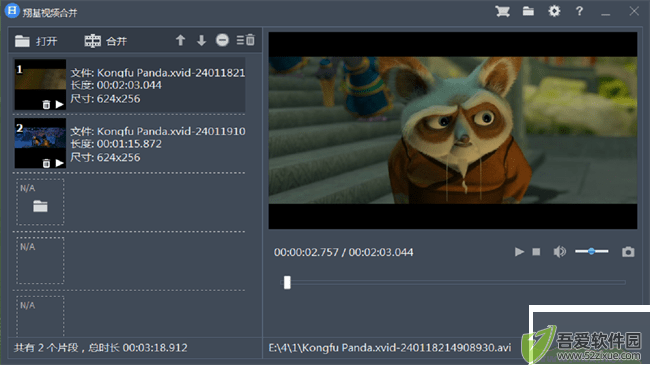This screenshot has width=650, height=365.
Task: Click the video preview area
Action: click(453, 130)
